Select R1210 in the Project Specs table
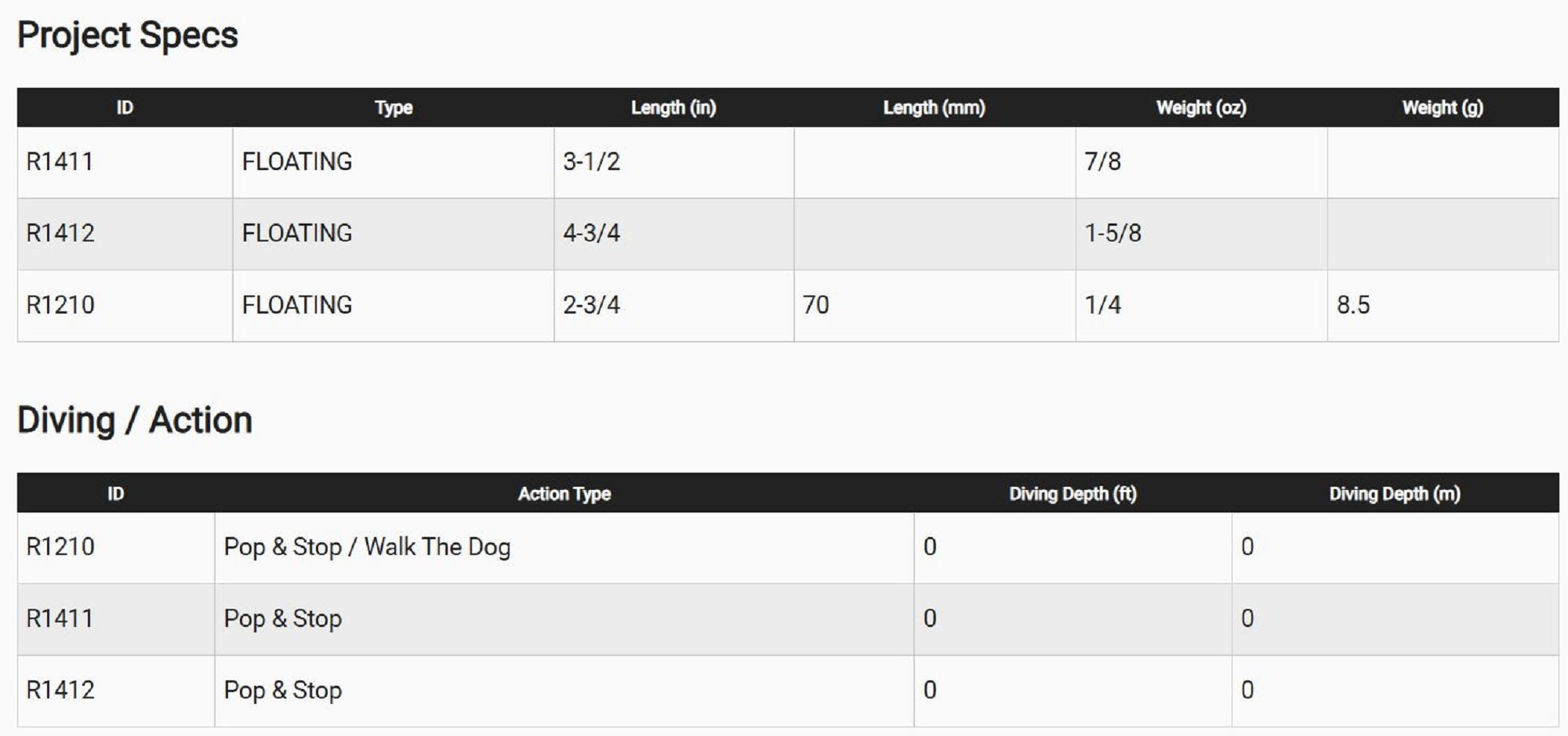Screen dimensions: 1568x736 click(60, 305)
